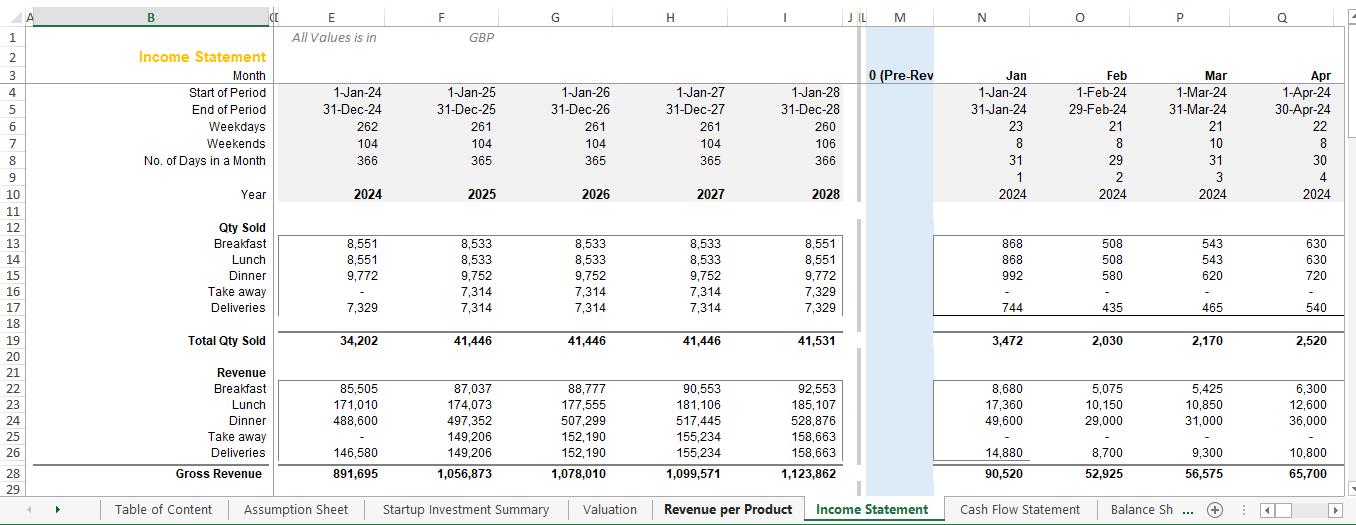This screenshot has width=1356, height=525.
Task: Click the 'Revenue' section heading cell
Action: tap(241, 373)
